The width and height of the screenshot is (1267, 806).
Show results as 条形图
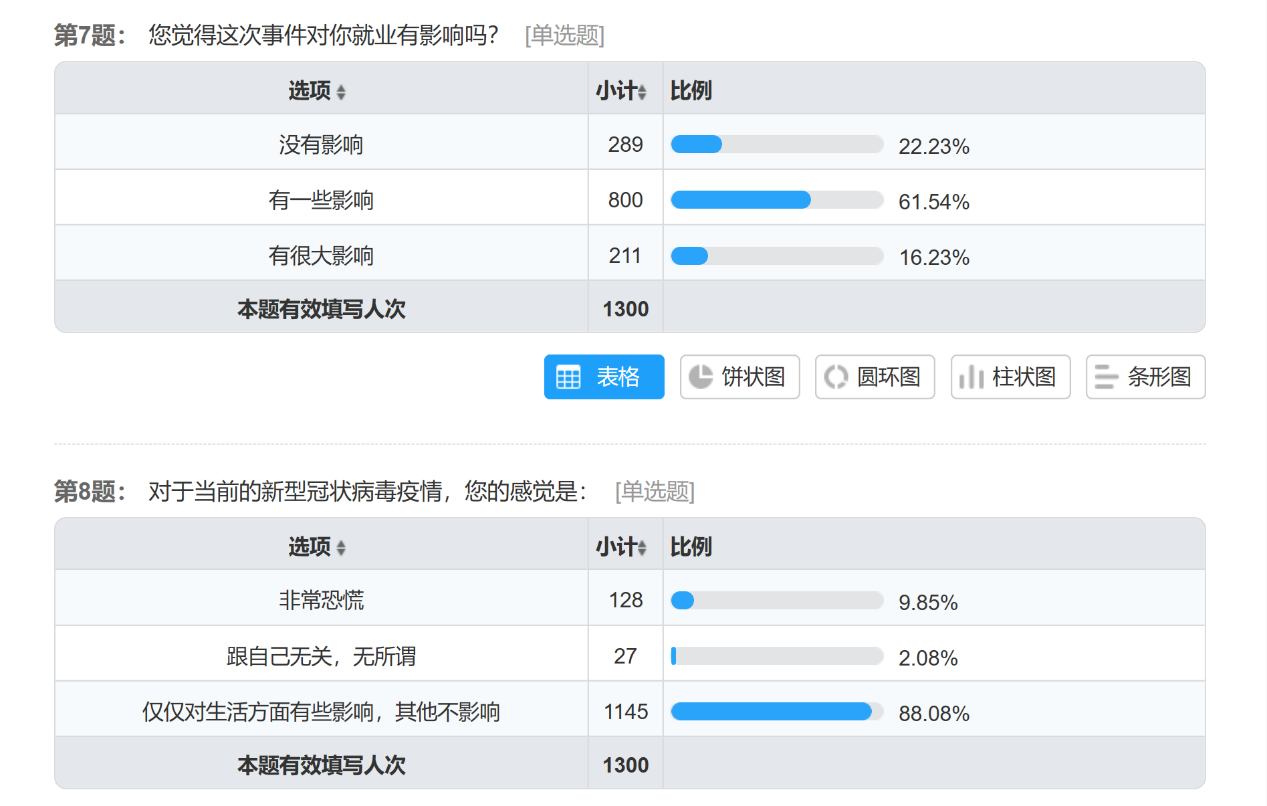(1146, 377)
